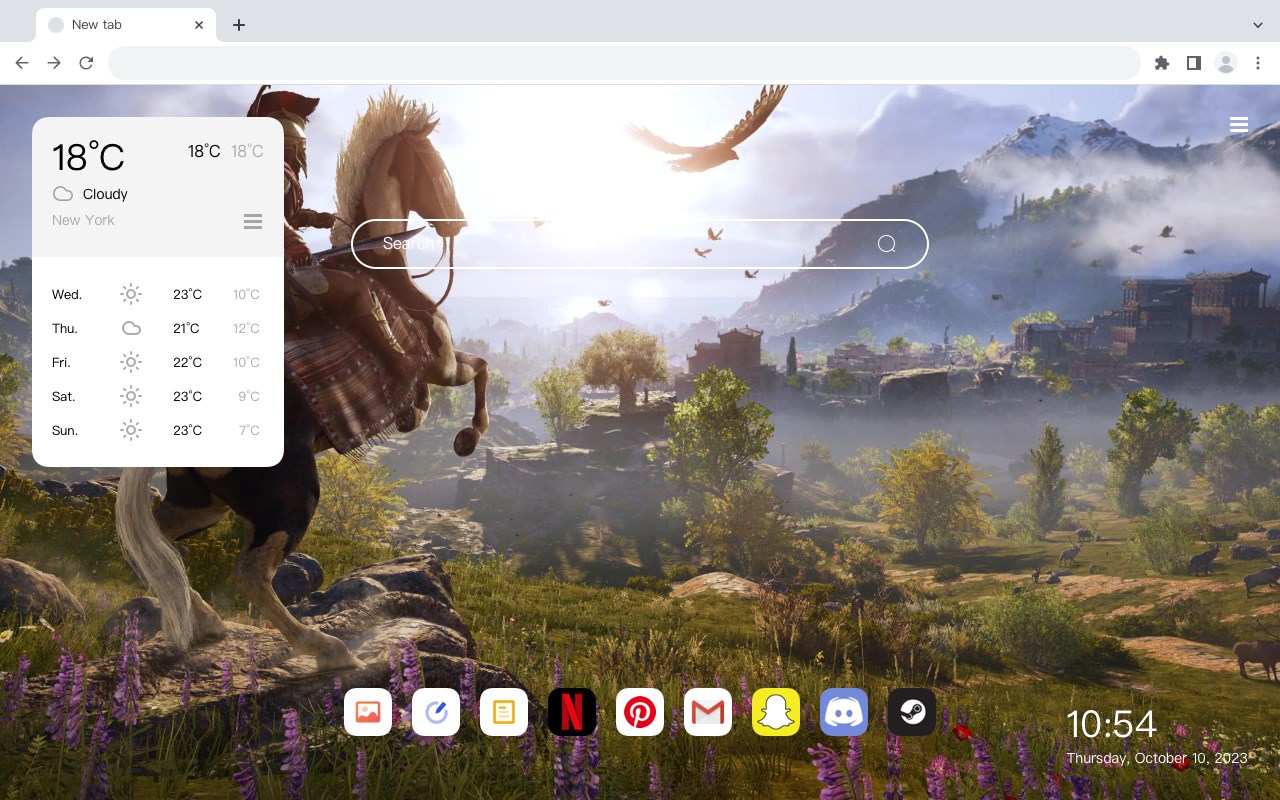Select the Sat. forecast row
1280x800 pixels.
coord(158,396)
